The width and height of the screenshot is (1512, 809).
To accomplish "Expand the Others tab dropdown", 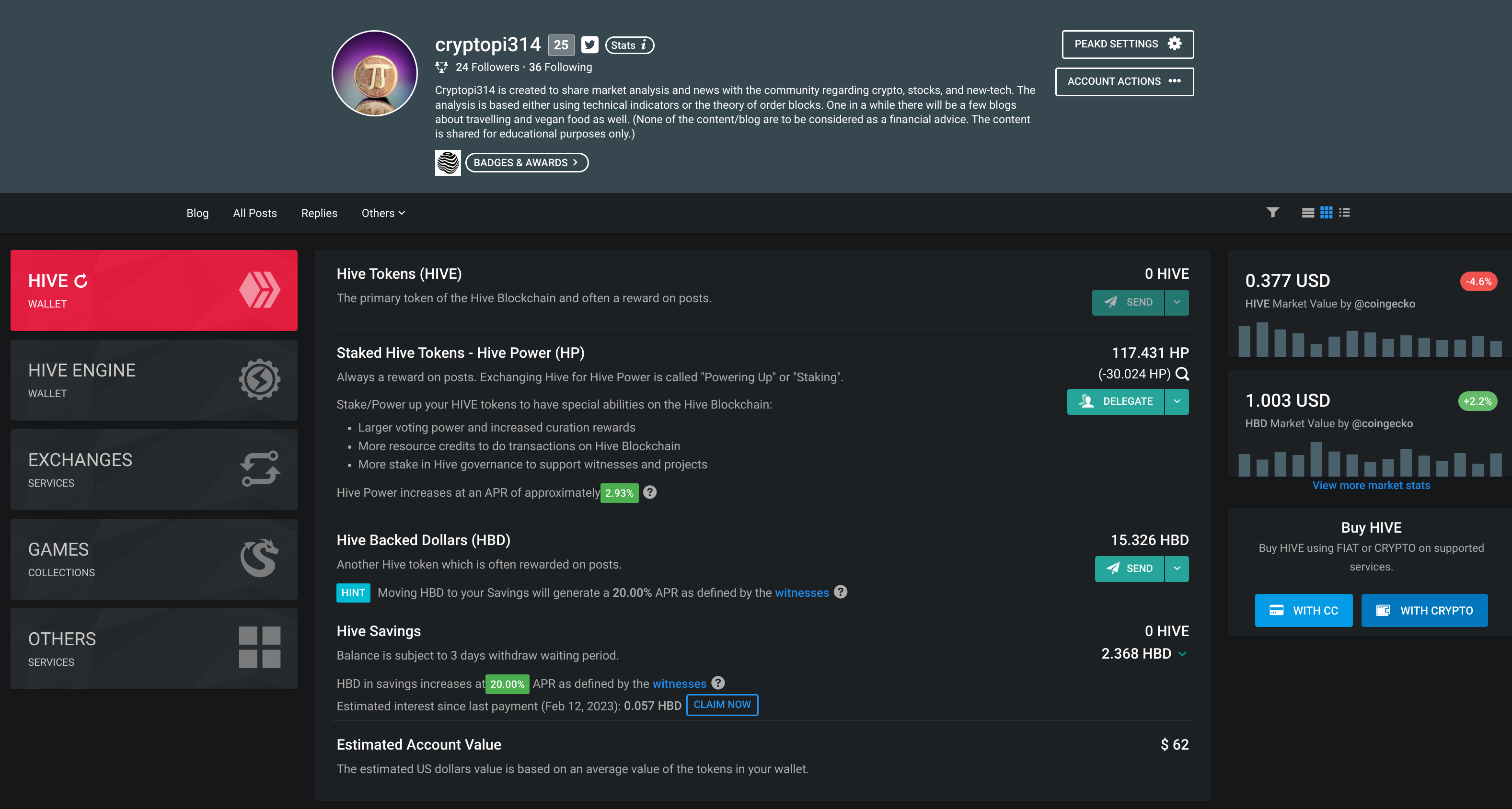I will [383, 213].
